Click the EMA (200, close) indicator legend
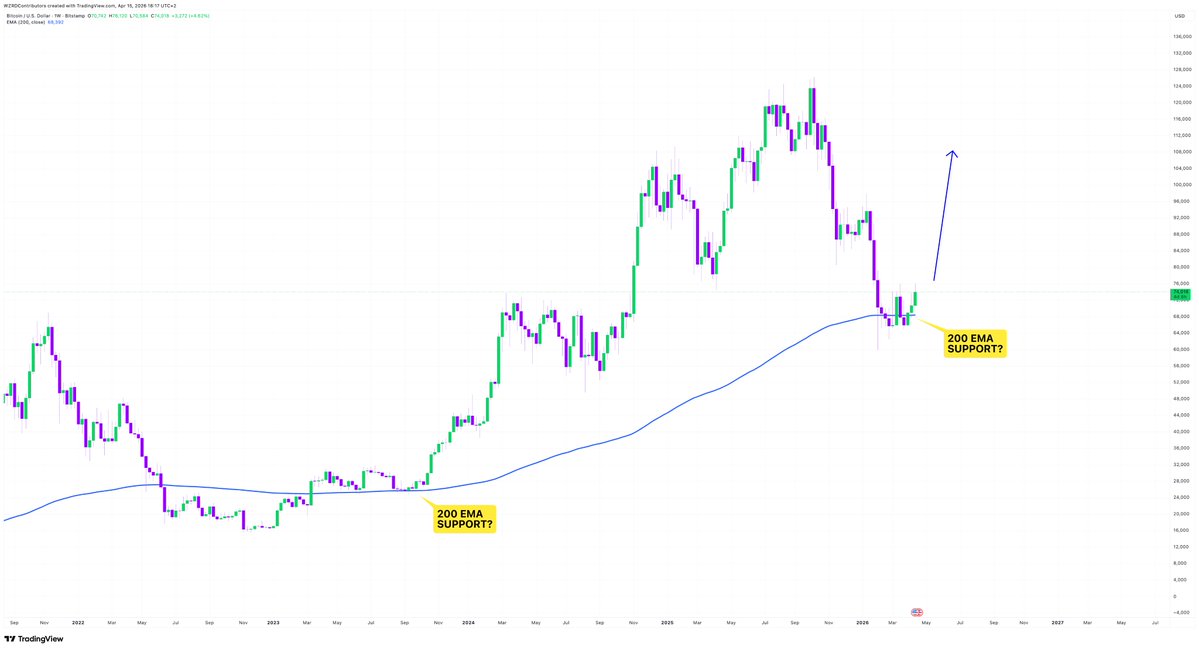The width and height of the screenshot is (1199, 650). click(24, 22)
